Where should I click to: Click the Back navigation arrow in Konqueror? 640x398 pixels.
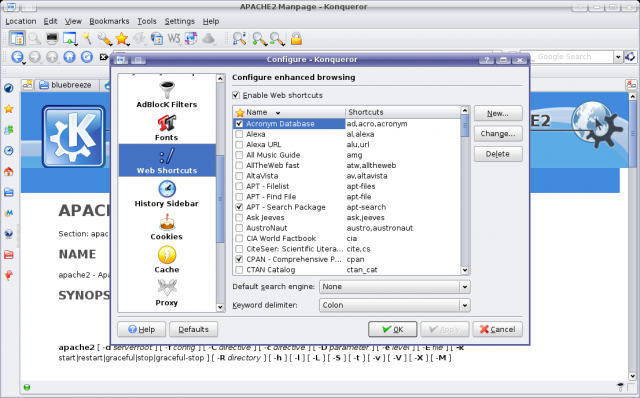pos(17,57)
